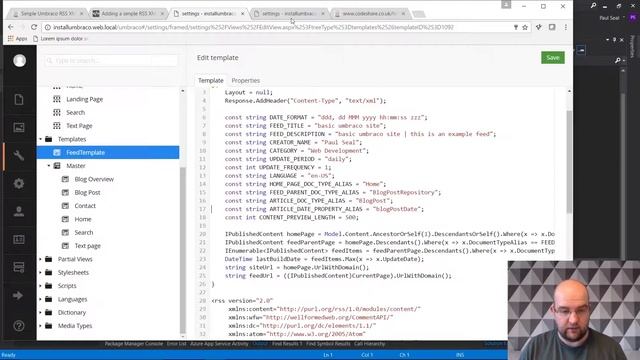Open the Lorem ipsum dolor bookmark
The width and height of the screenshot is (640, 360).
point(60,38)
